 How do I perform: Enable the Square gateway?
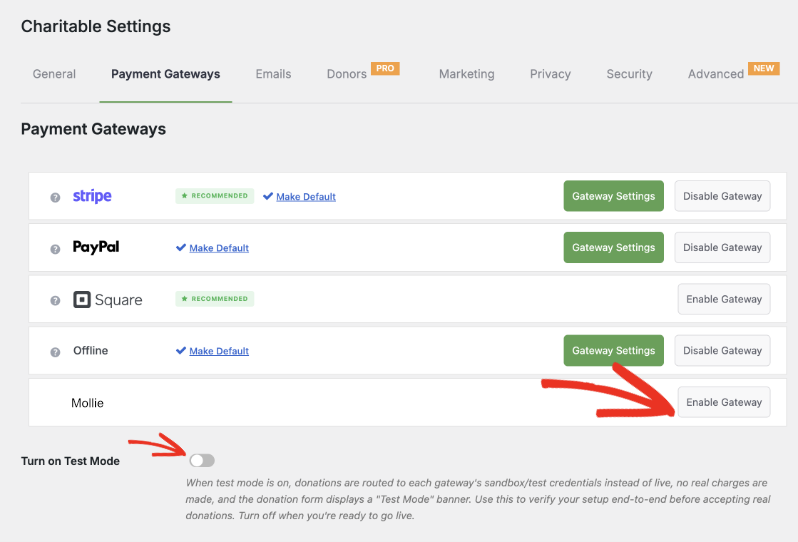[x=724, y=299]
